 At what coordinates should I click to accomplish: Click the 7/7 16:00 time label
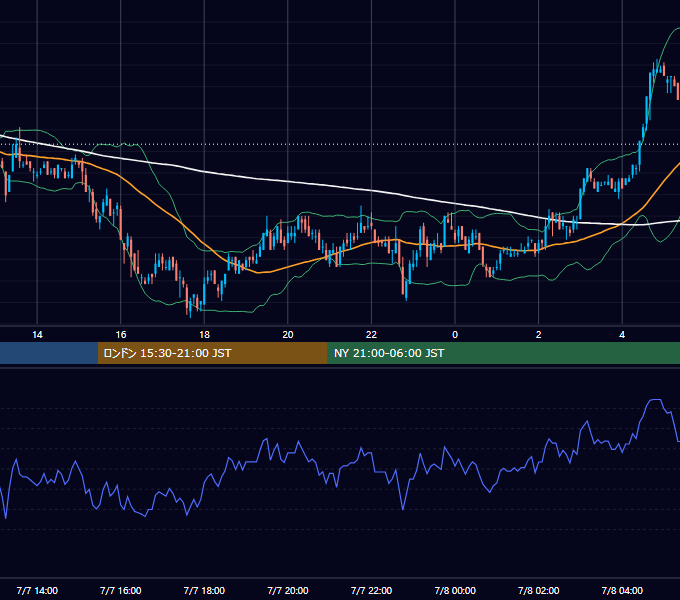121,591
